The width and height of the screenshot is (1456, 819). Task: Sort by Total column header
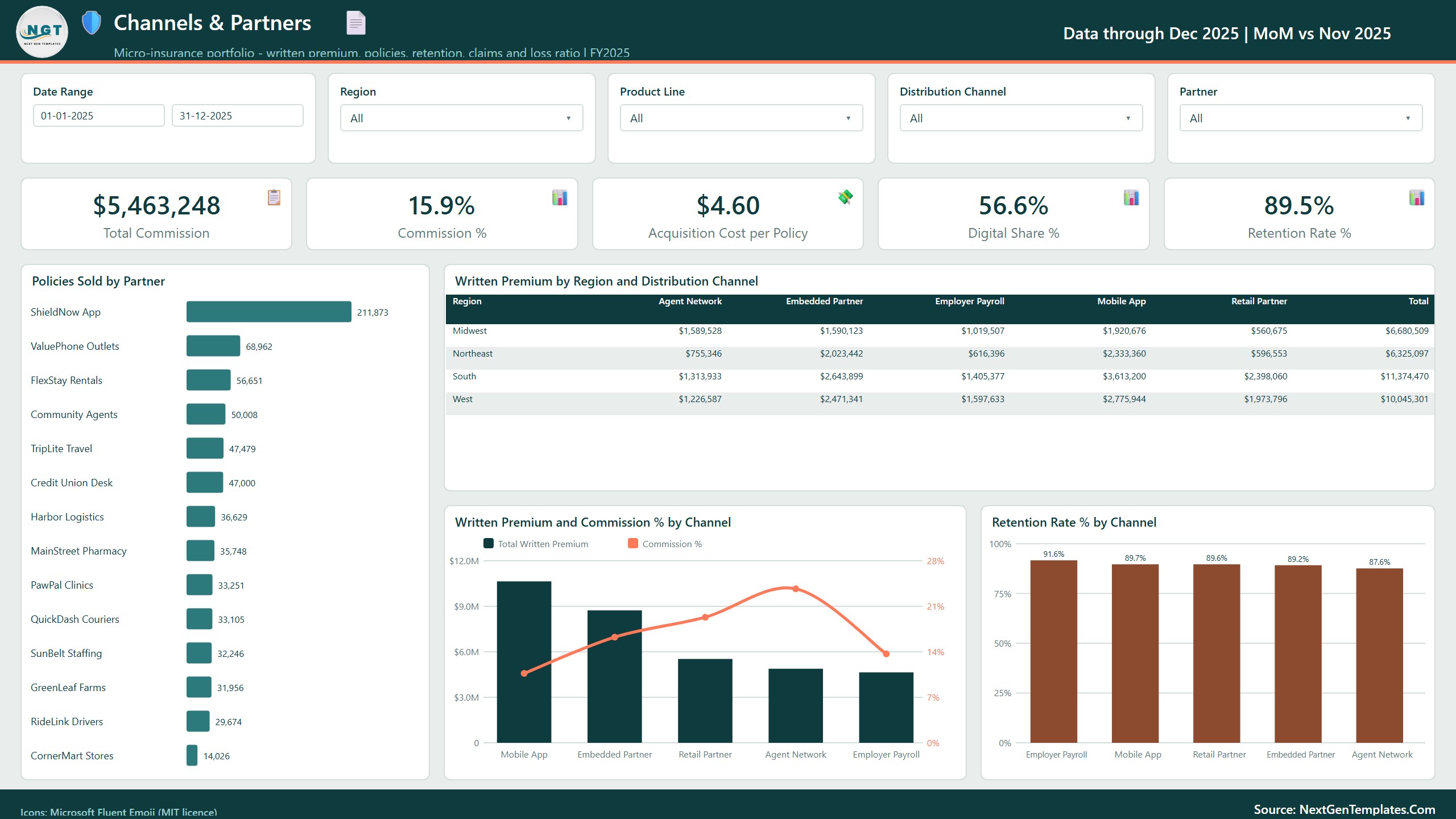coord(1418,301)
